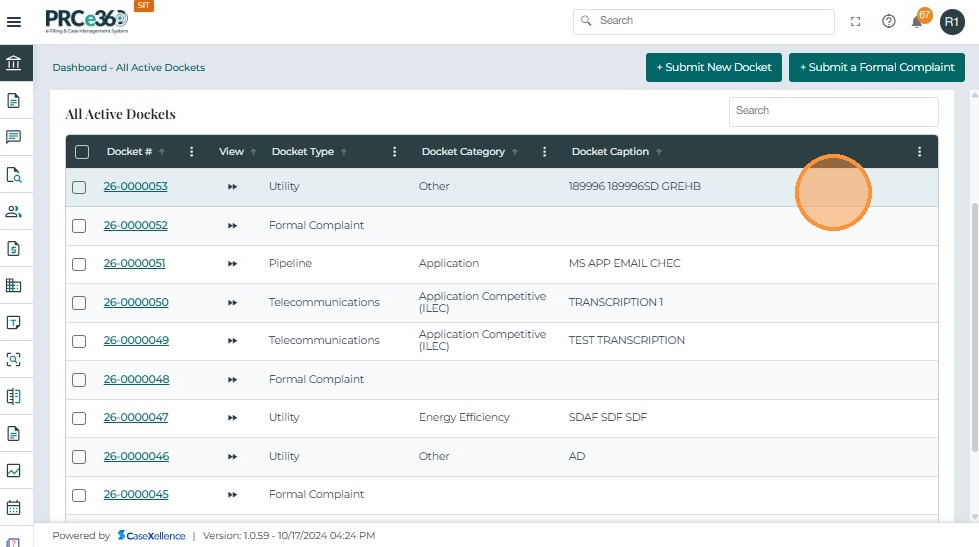
Task: Open the help question mark icon
Action: click(x=888, y=21)
